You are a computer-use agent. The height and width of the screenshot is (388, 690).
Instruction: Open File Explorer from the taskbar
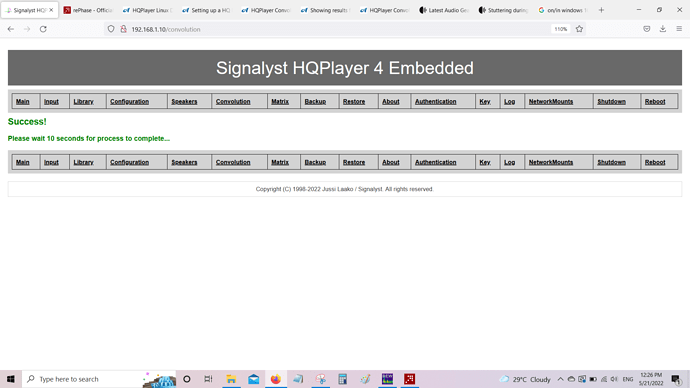coord(231,379)
